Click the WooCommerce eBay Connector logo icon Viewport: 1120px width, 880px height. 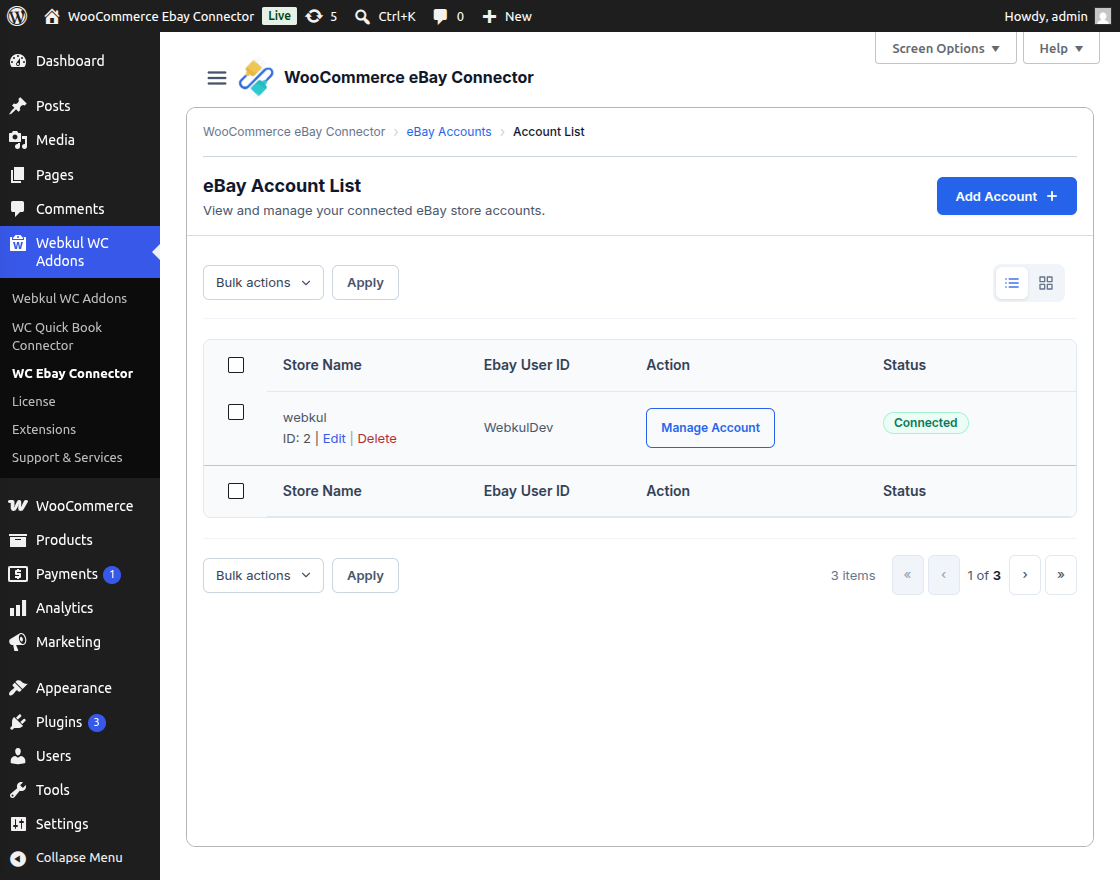click(256, 77)
